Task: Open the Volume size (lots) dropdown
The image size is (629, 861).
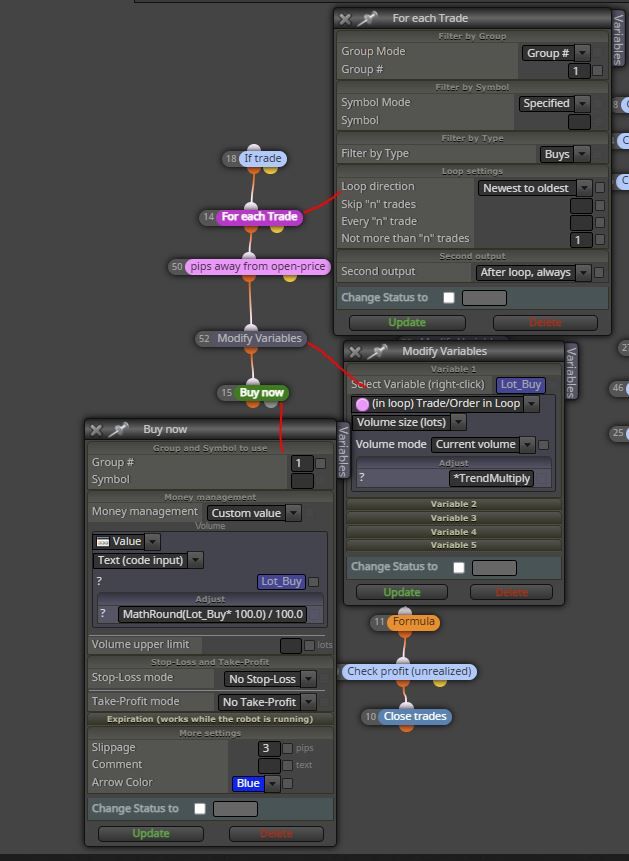Action: coord(459,422)
